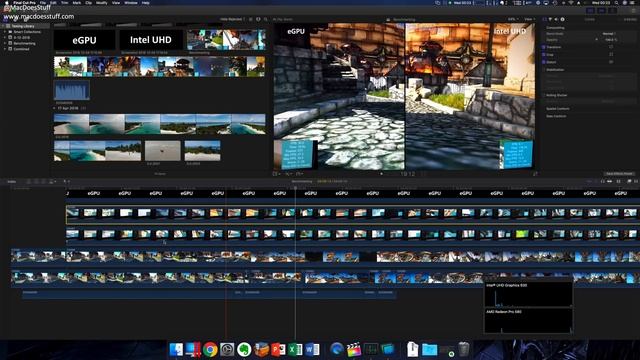Click the viewer timecode display
The width and height of the screenshot is (640, 360).
pyautogui.click(x=407, y=174)
